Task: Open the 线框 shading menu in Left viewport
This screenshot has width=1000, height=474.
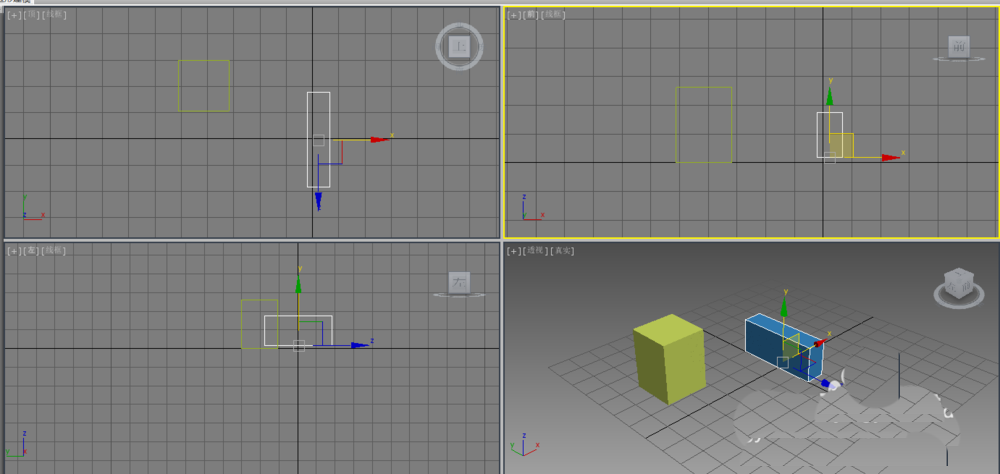Action: (54, 251)
